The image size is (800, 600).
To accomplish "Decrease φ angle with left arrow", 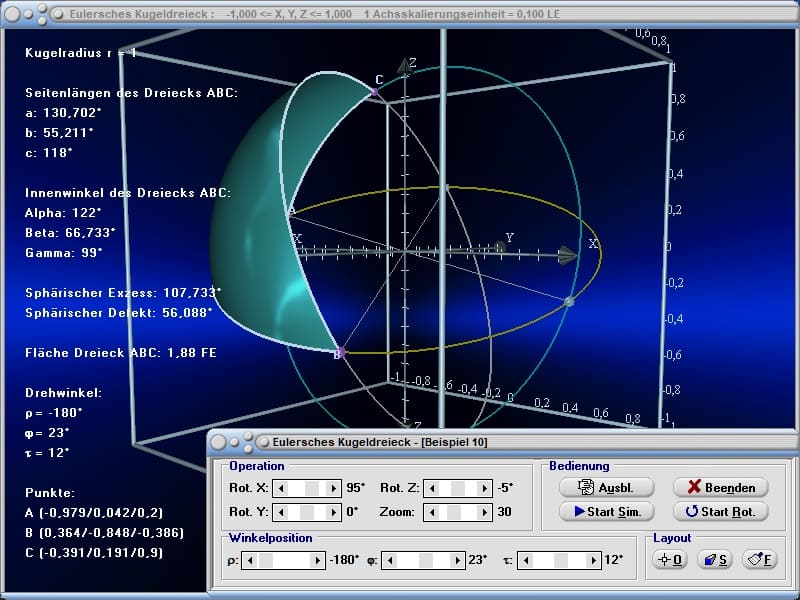I will (389, 560).
